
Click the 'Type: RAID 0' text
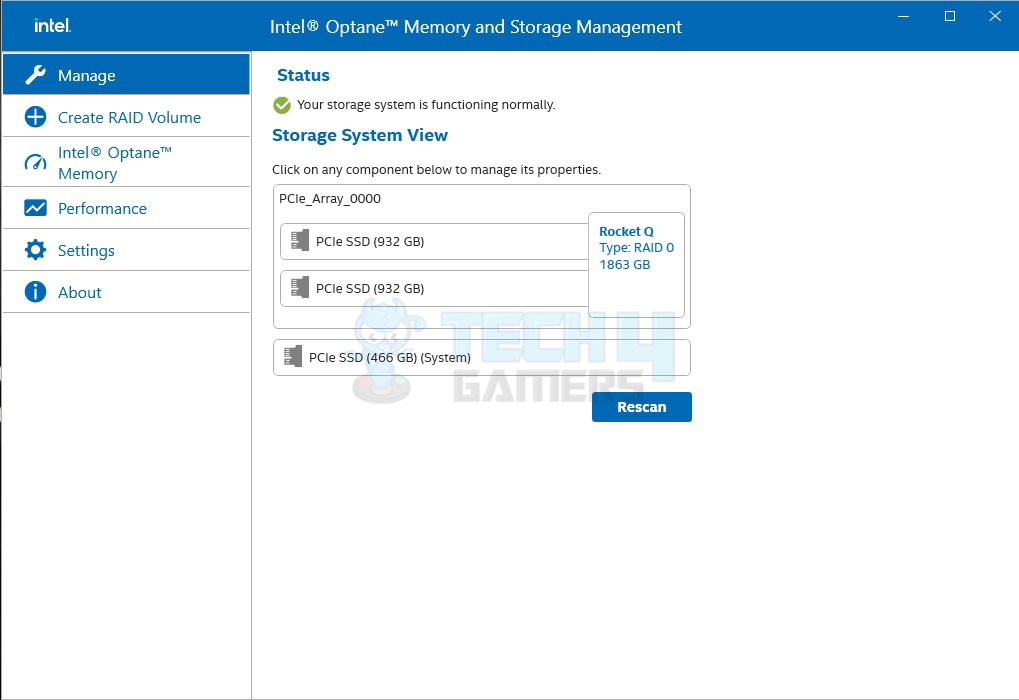(636, 248)
